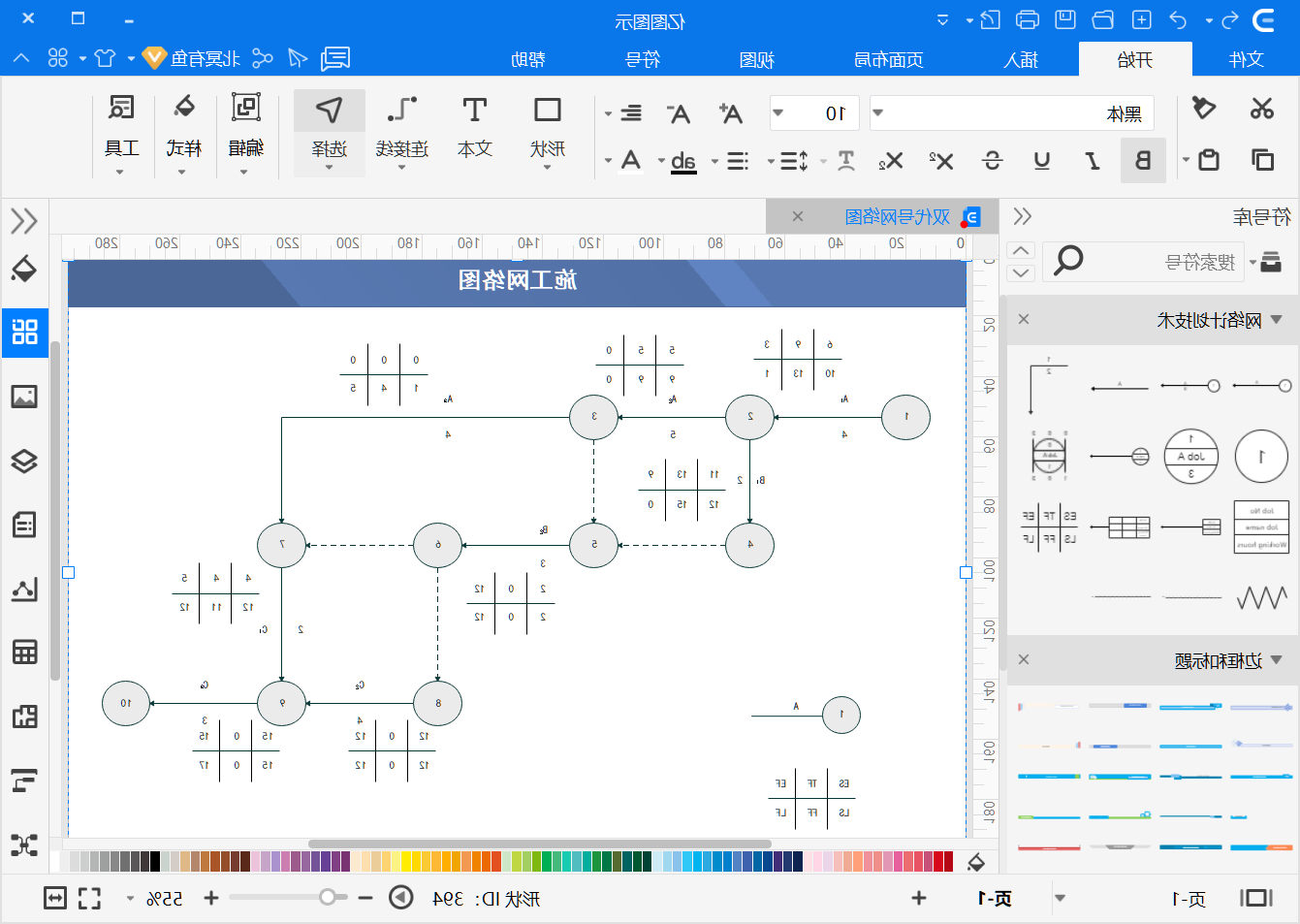The width and height of the screenshot is (1300, 924).
Task: Click the Open folder icon in title bar
Action: click(x=1103, y=19)
